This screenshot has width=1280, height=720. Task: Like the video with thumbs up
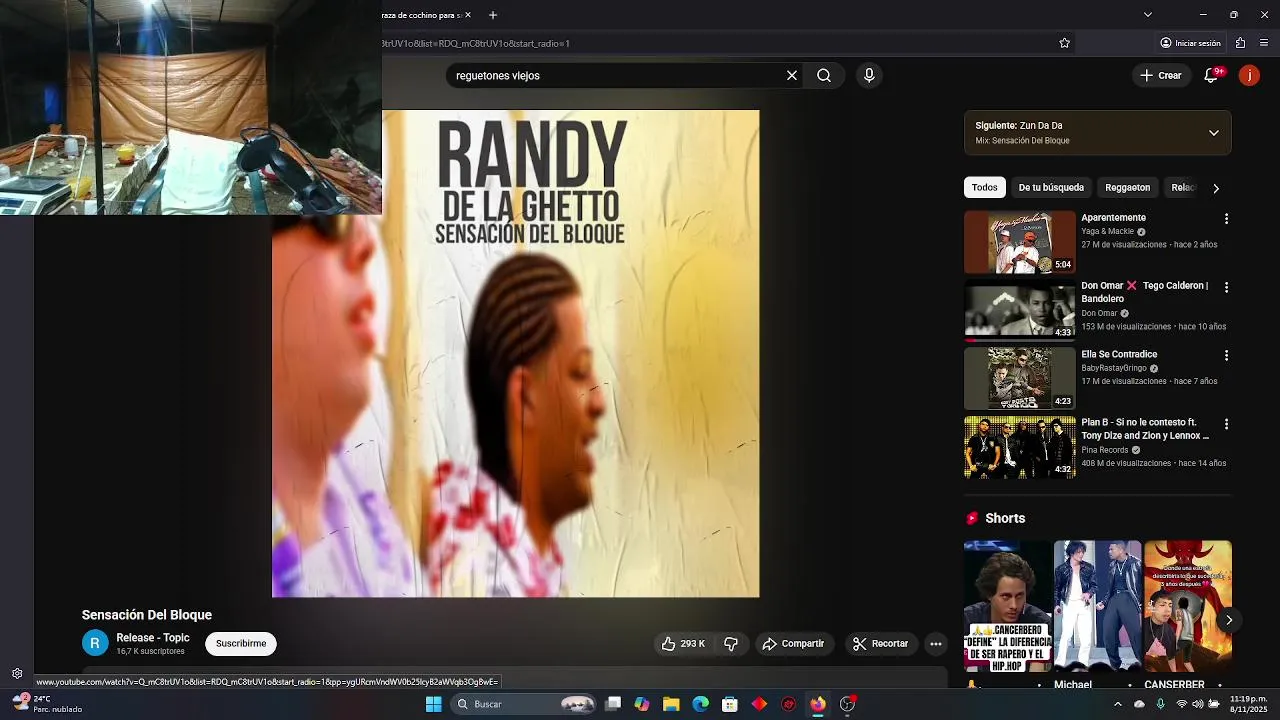pos(682,644)
